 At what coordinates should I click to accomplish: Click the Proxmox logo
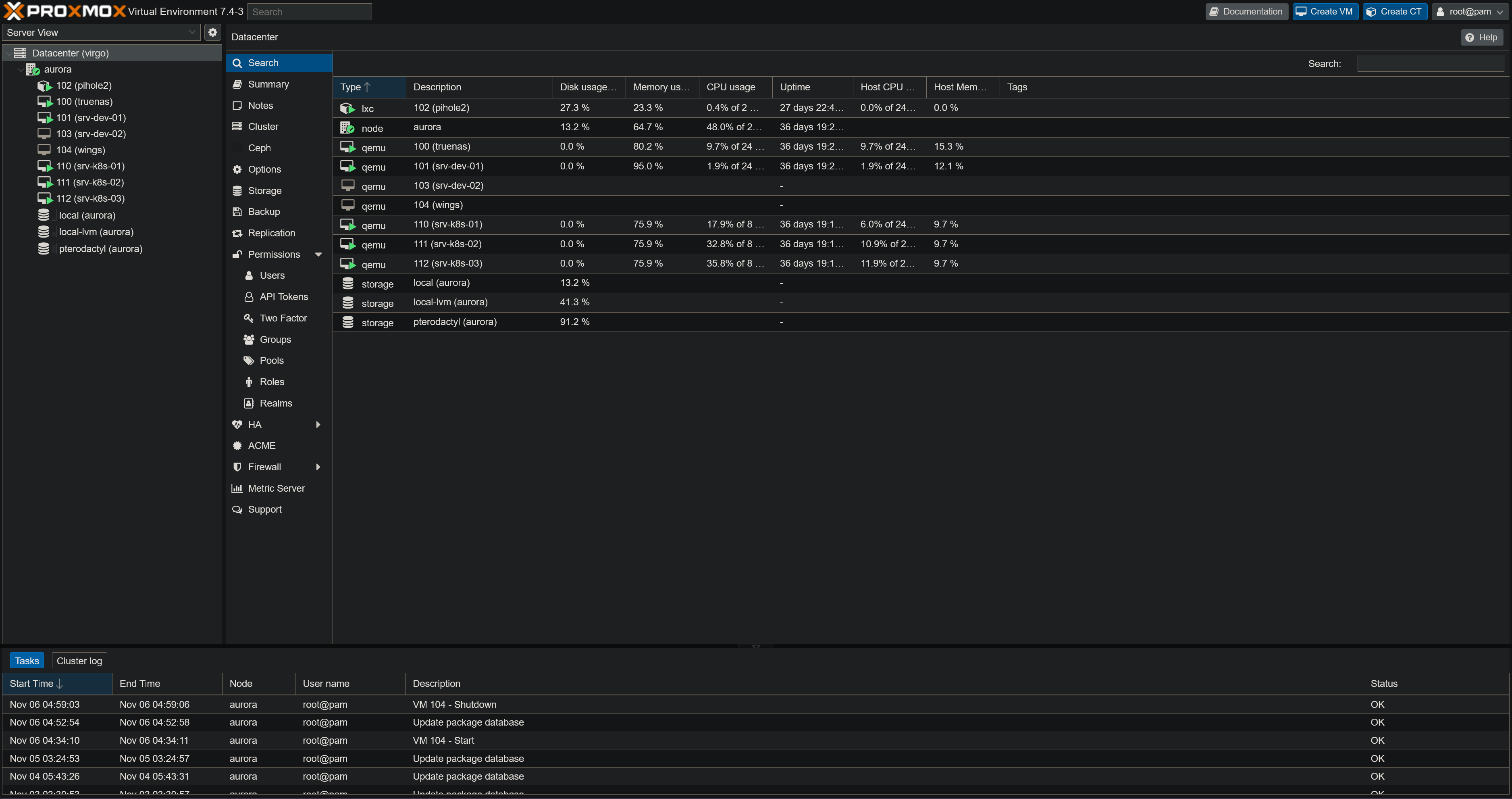pos(64,11)
